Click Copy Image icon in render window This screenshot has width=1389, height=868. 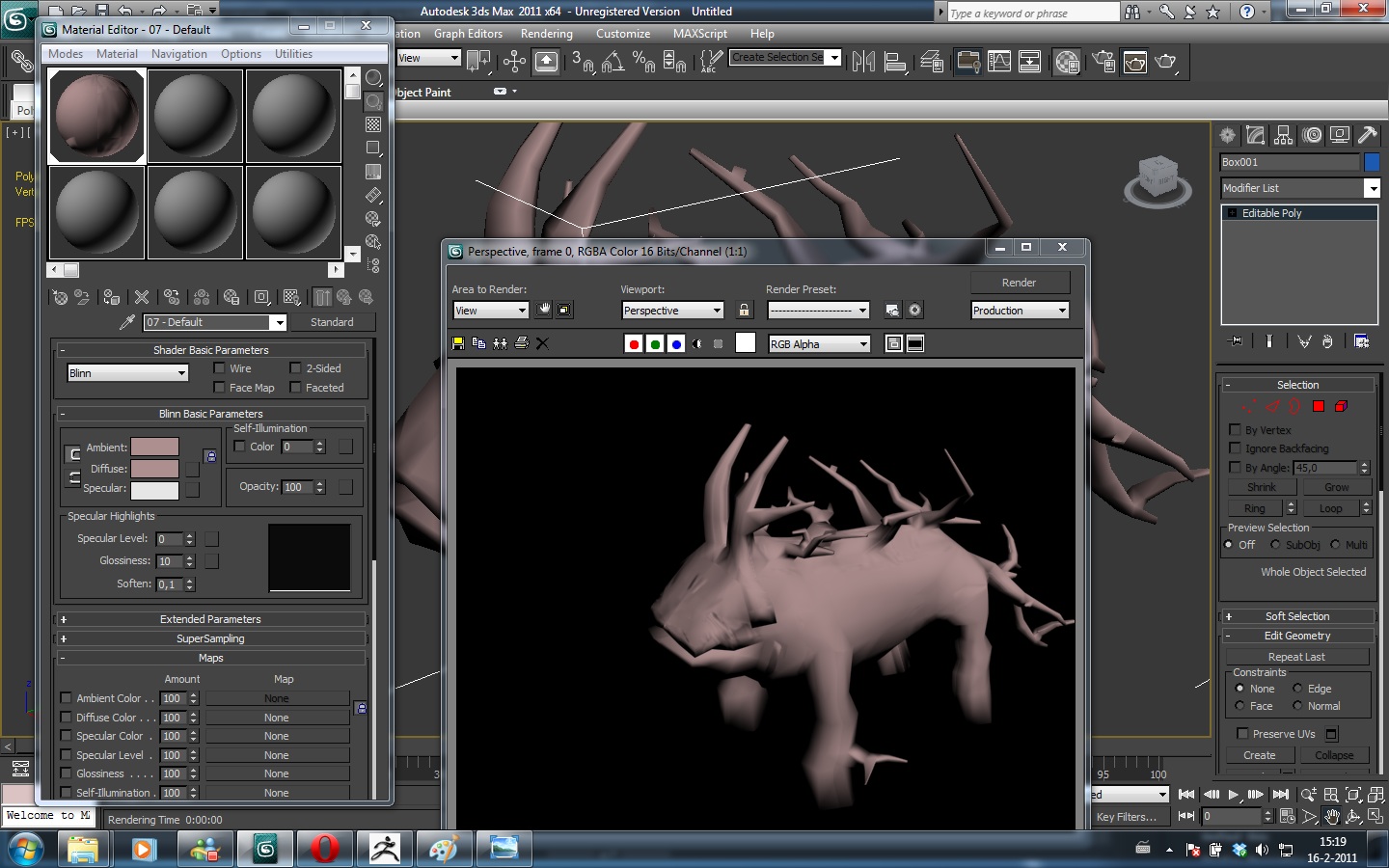tap(479, 343)
